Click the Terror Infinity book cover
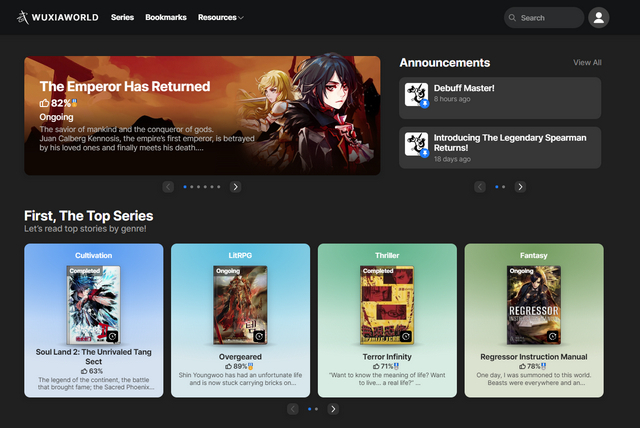This screenshot has width=640, height=428. tap(387, 305)
